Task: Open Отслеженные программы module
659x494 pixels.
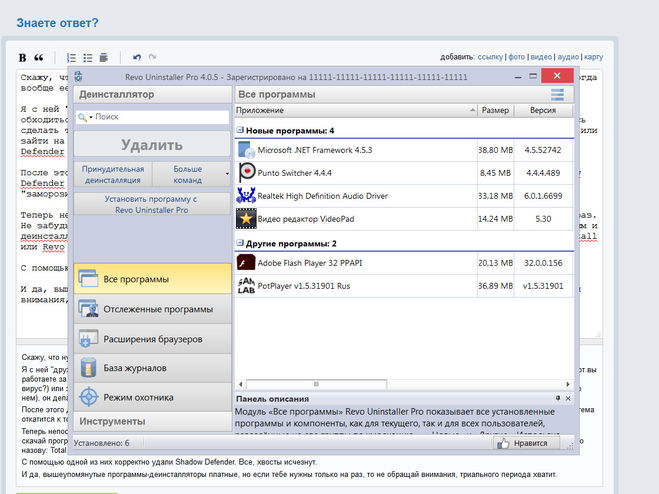Action: pyautogui.click(x=153, y=309)
